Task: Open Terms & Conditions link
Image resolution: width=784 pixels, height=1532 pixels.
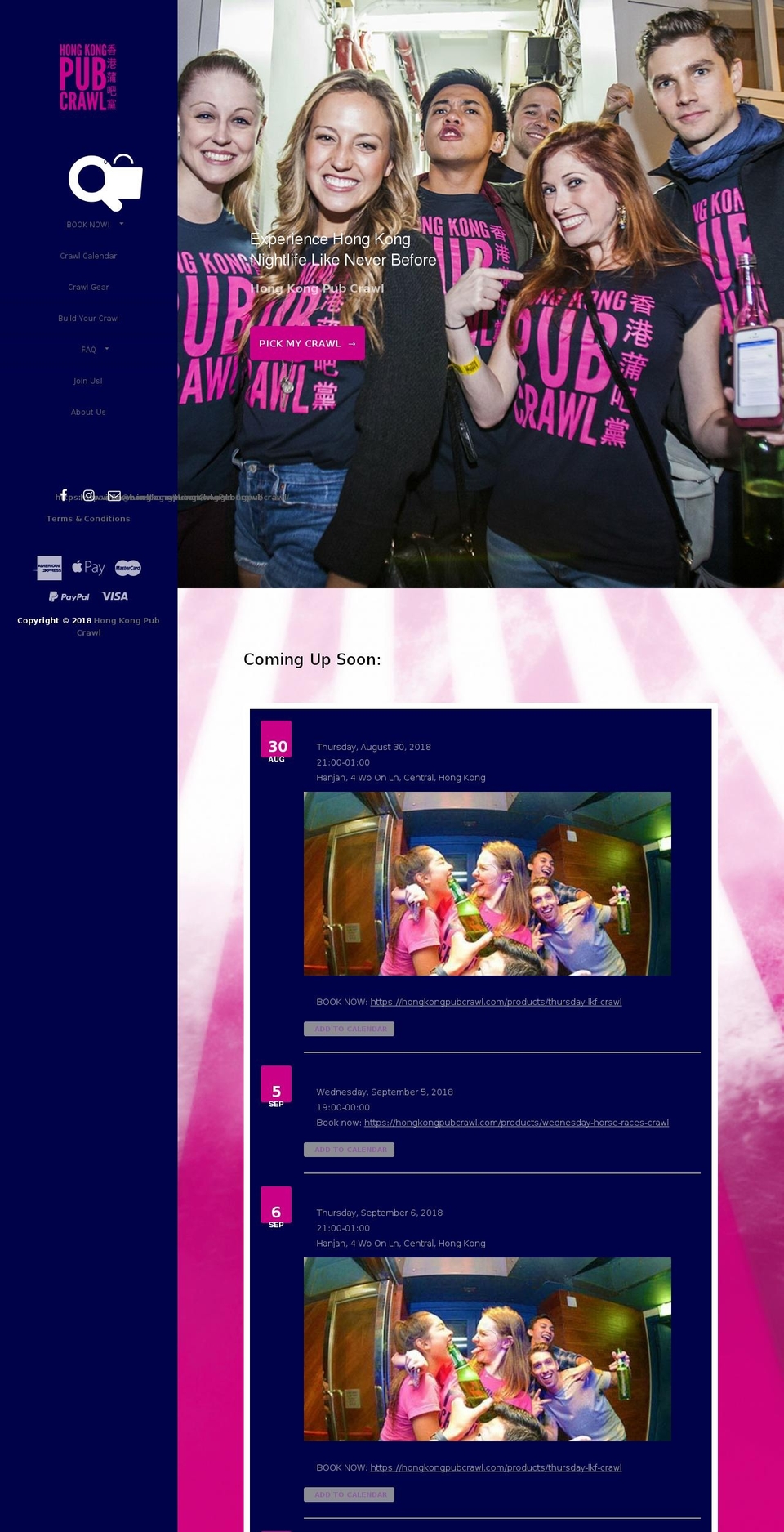Action: click(88, 519)
